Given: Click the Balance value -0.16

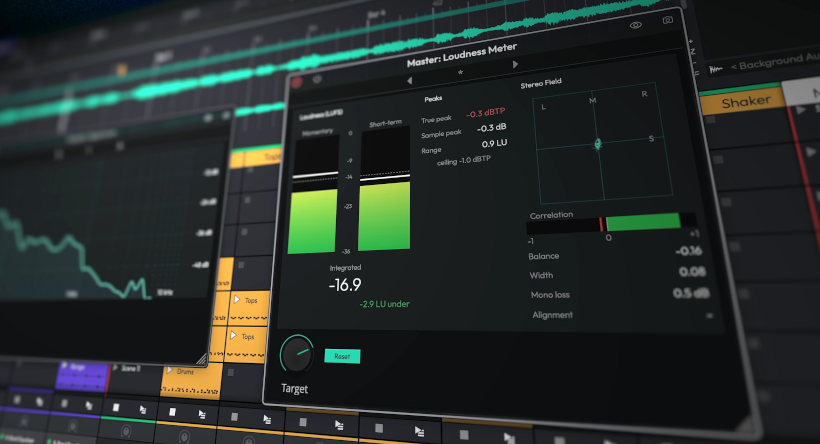Looking at the screenshot, I should pyautogui.click(x=688, y=251).
